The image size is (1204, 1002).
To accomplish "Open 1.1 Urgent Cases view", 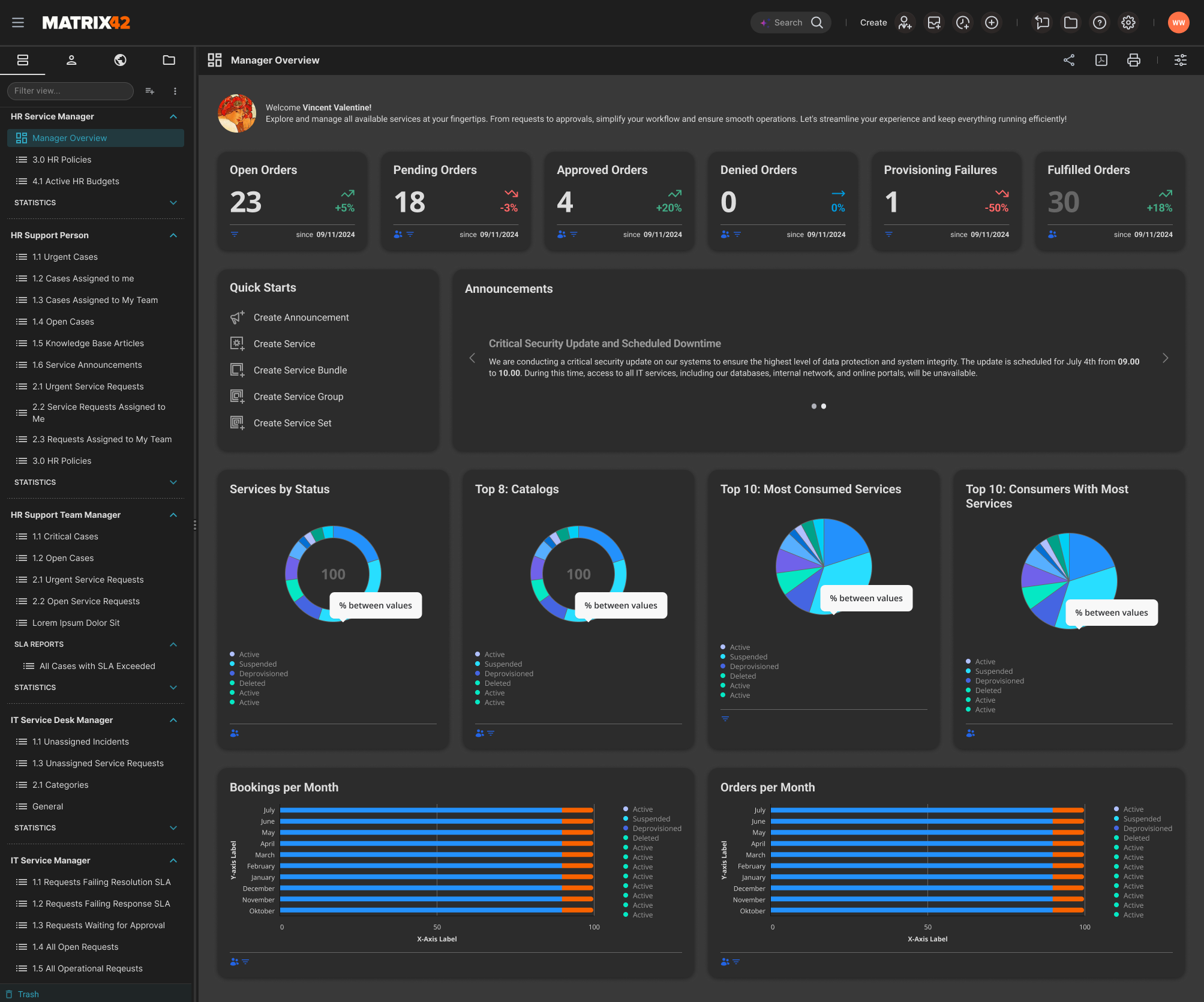I will (x=65, y=257).
